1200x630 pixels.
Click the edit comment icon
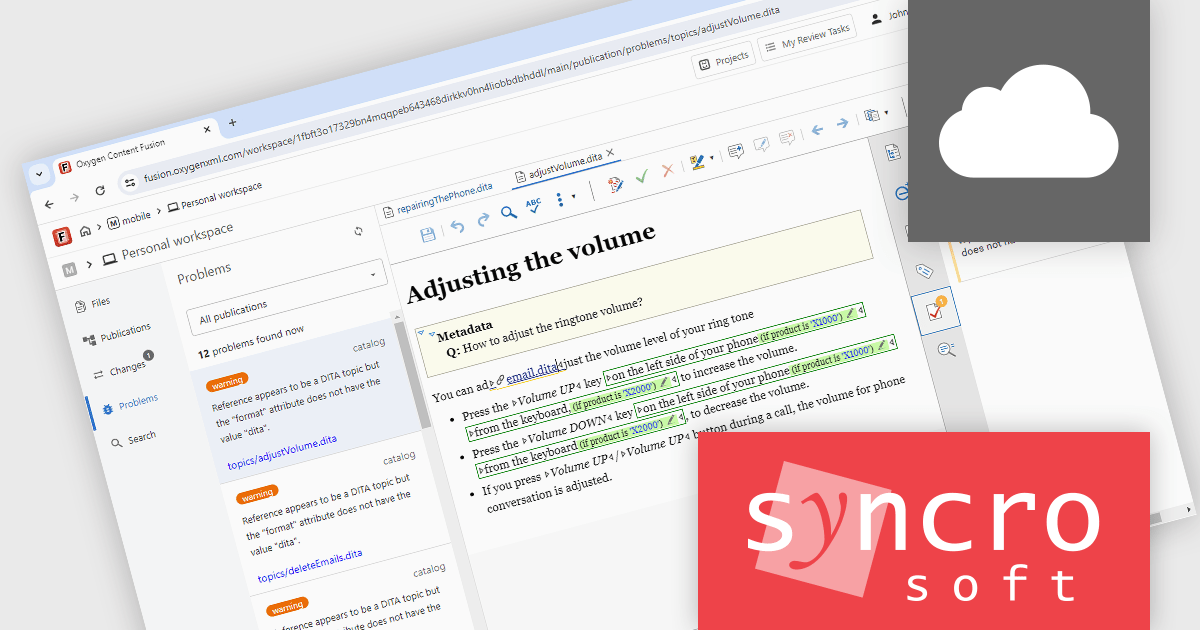click(762, 144)
